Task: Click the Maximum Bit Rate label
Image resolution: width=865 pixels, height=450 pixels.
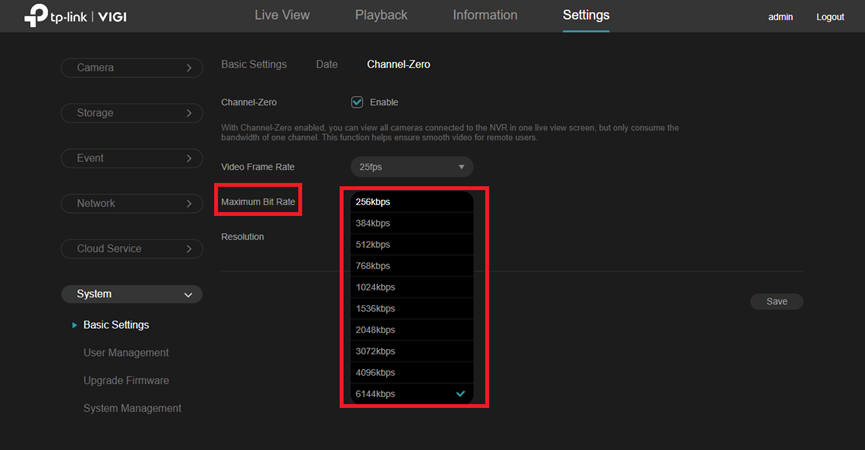Action: (x=258, y=202)
